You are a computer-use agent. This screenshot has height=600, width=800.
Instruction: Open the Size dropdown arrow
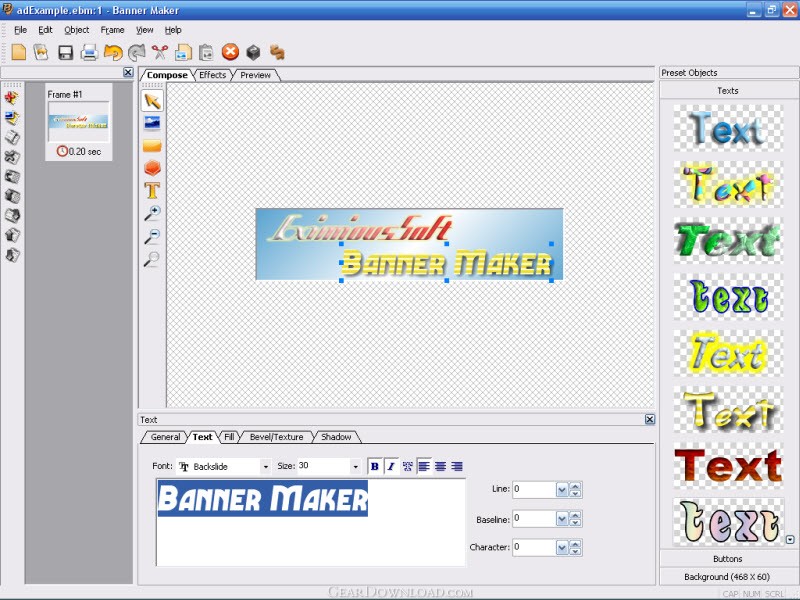(355, 466)
